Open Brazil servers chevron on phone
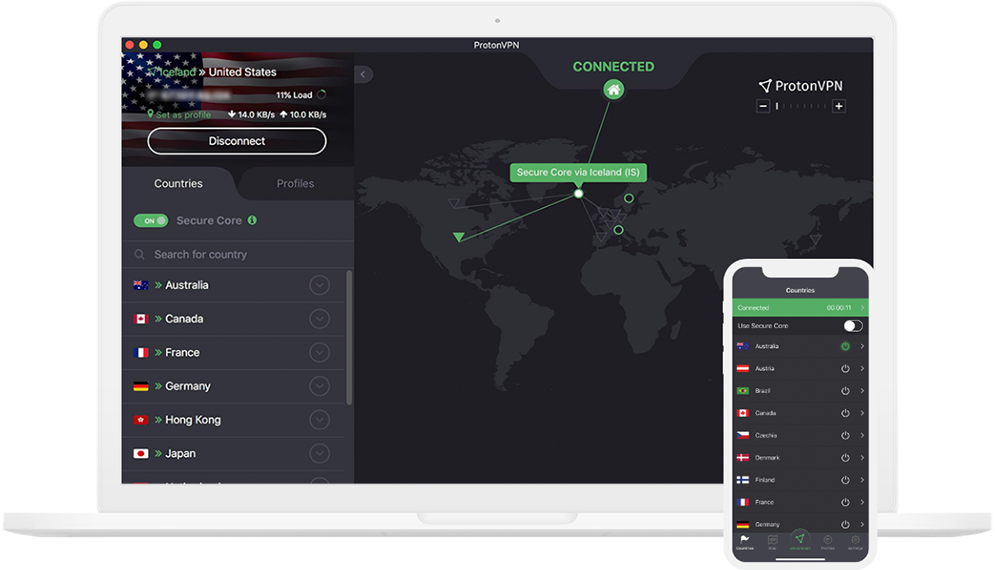This screenshot has height=570, width=995. click(862, 390)
